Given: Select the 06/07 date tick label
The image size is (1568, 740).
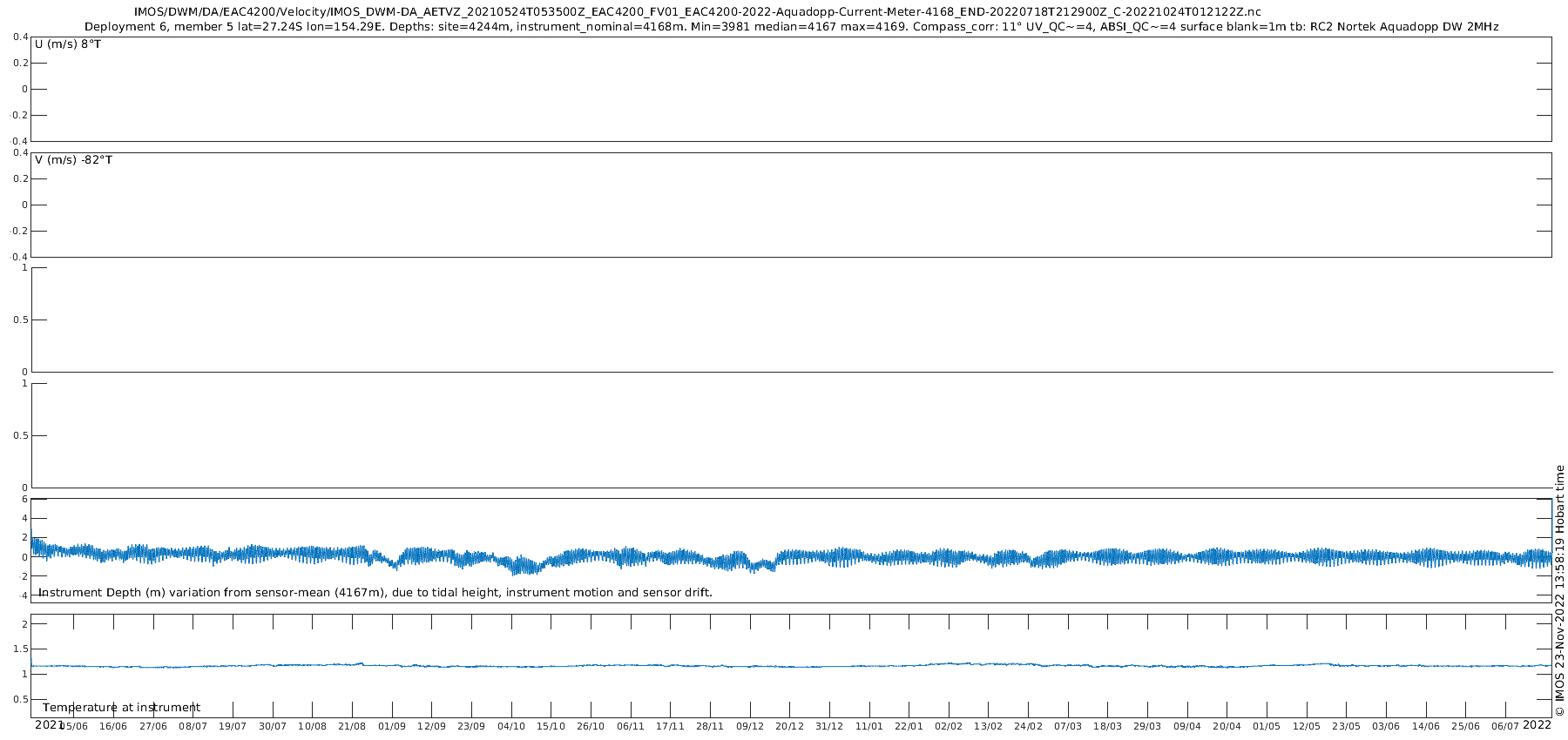Looking at the screenshot, I should (x=1505, y=726).
